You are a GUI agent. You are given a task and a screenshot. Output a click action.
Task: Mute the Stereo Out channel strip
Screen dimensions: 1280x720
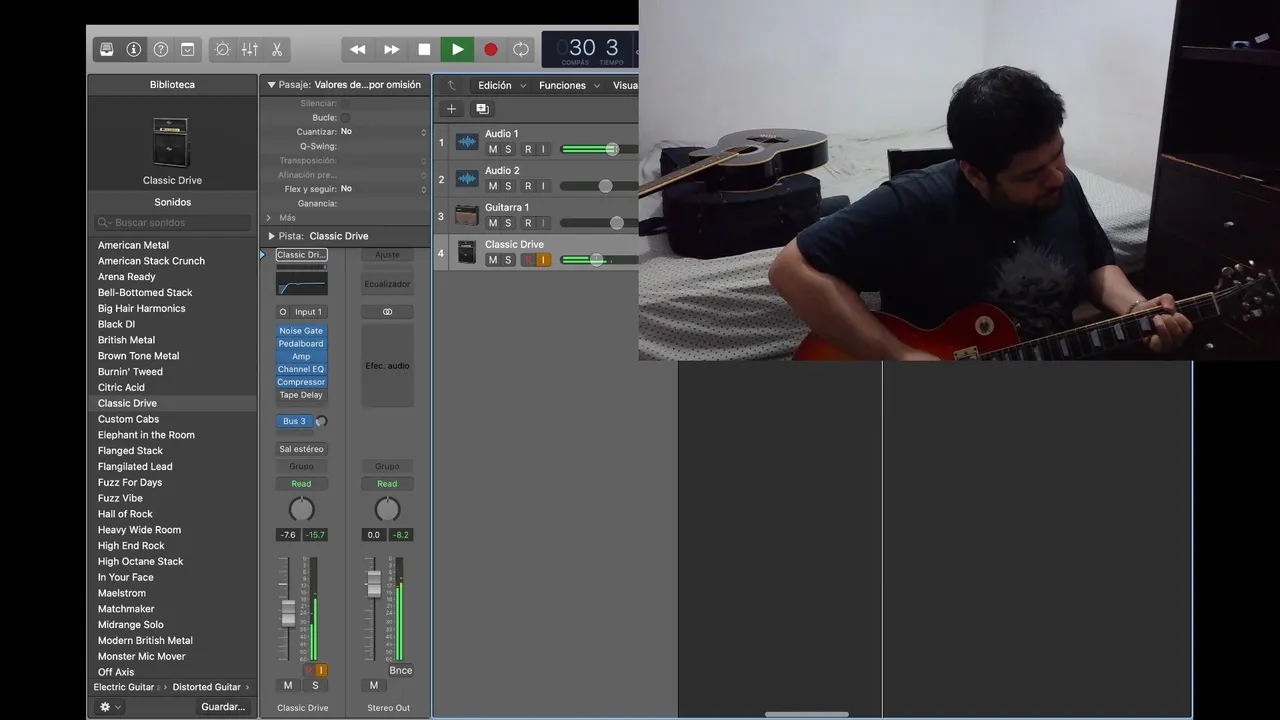pos(374,685)
